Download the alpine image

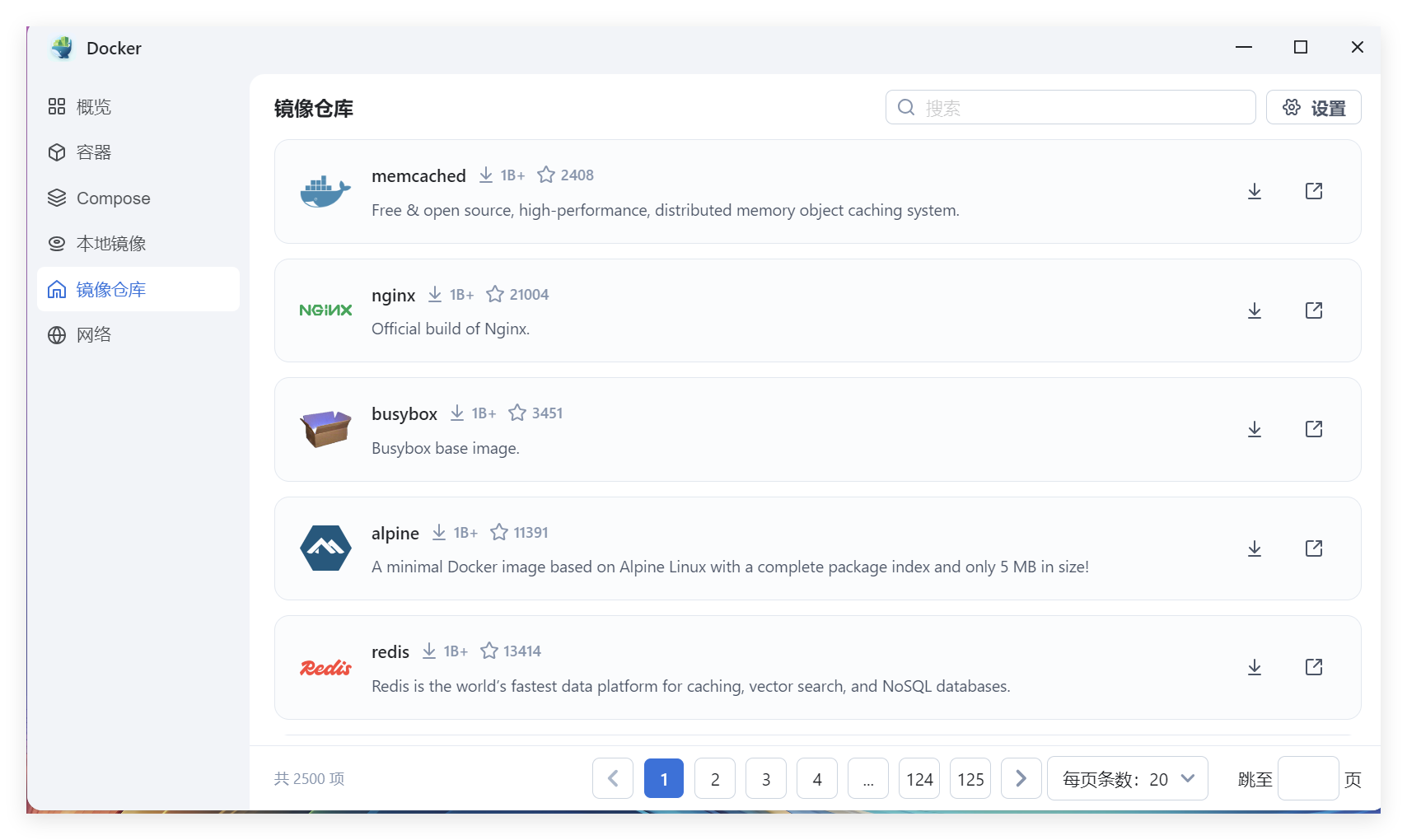tap(1255, 548)
